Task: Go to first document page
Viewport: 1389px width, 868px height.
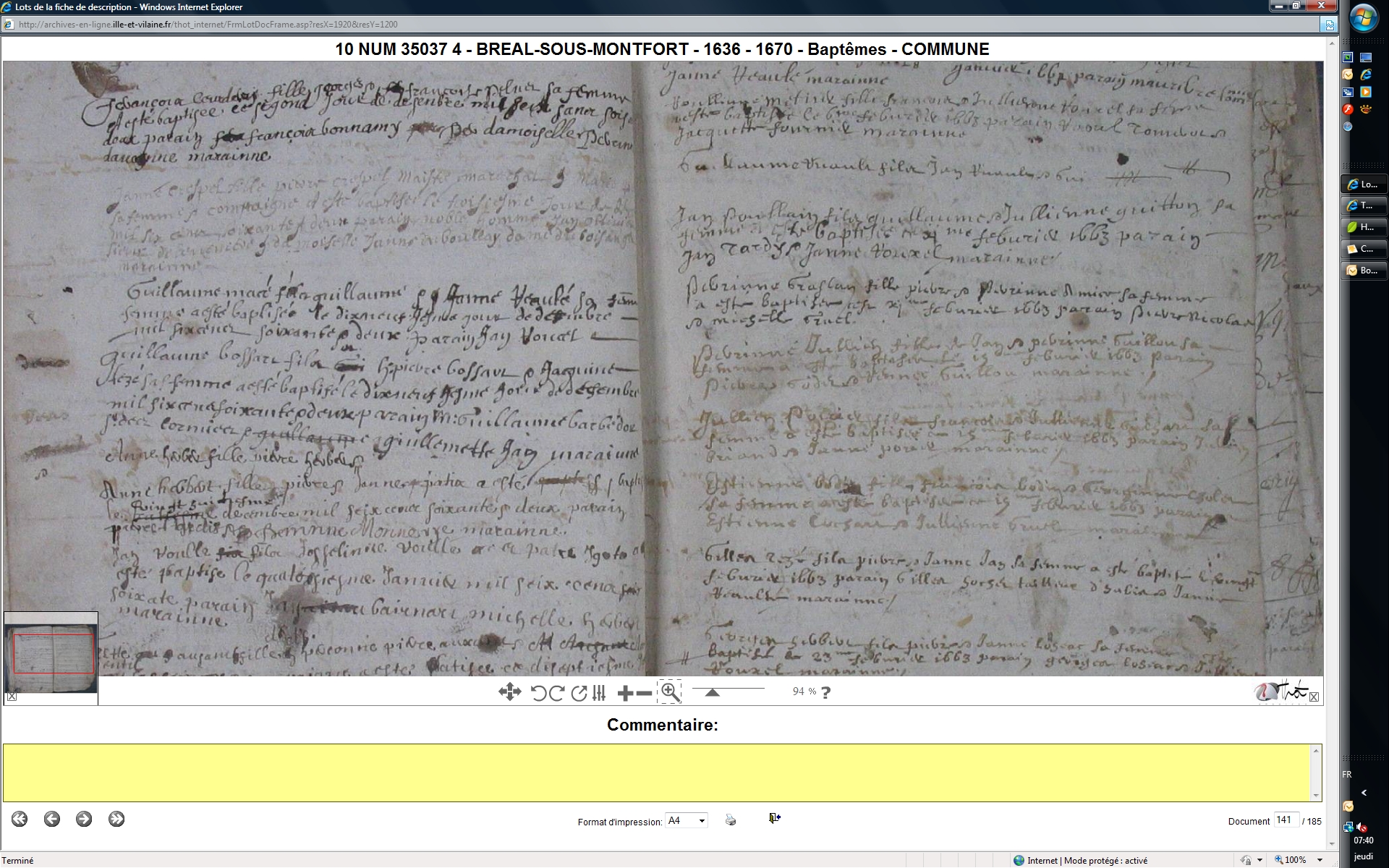Action: pos(20,819)
